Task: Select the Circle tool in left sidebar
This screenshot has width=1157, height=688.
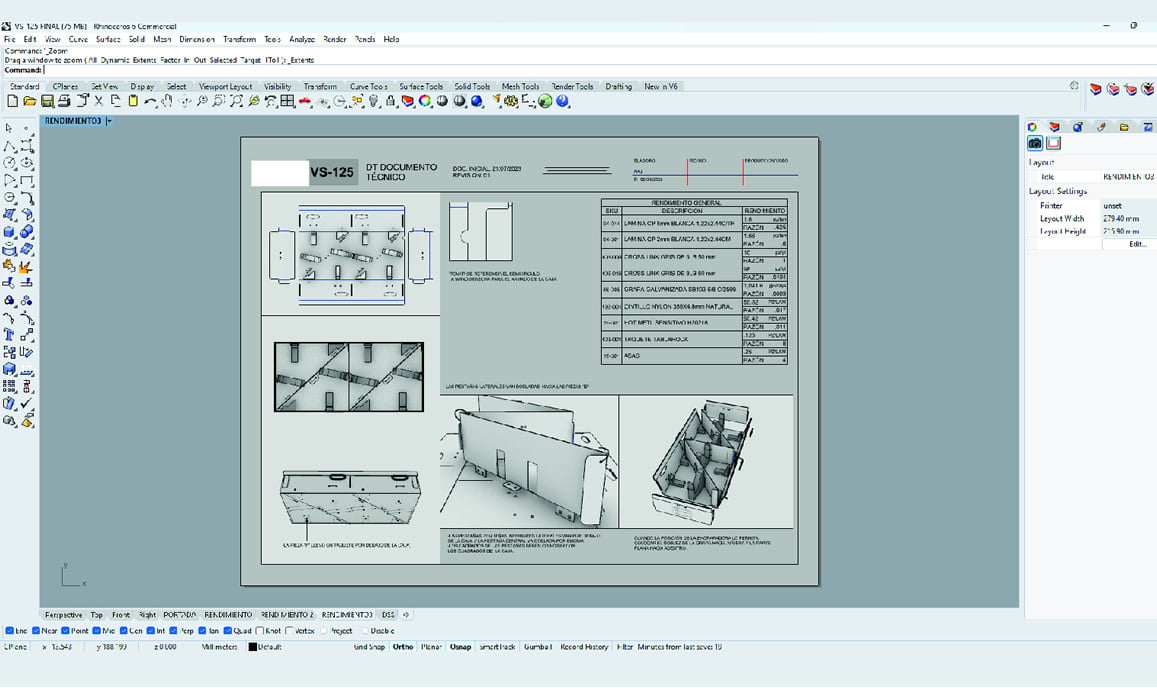Action: click(10, 163)
